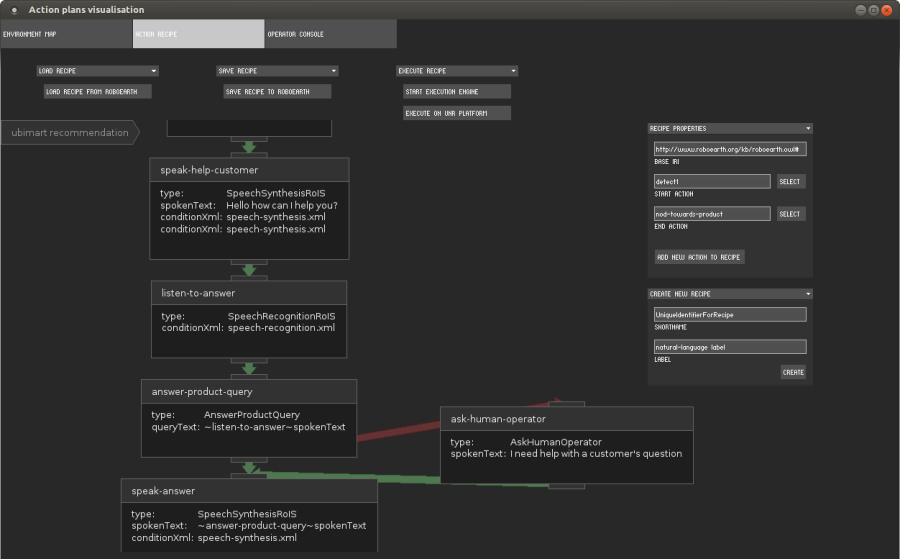Collapse the Create New Recipe panel
900x559 pixels.
[808, 294]
